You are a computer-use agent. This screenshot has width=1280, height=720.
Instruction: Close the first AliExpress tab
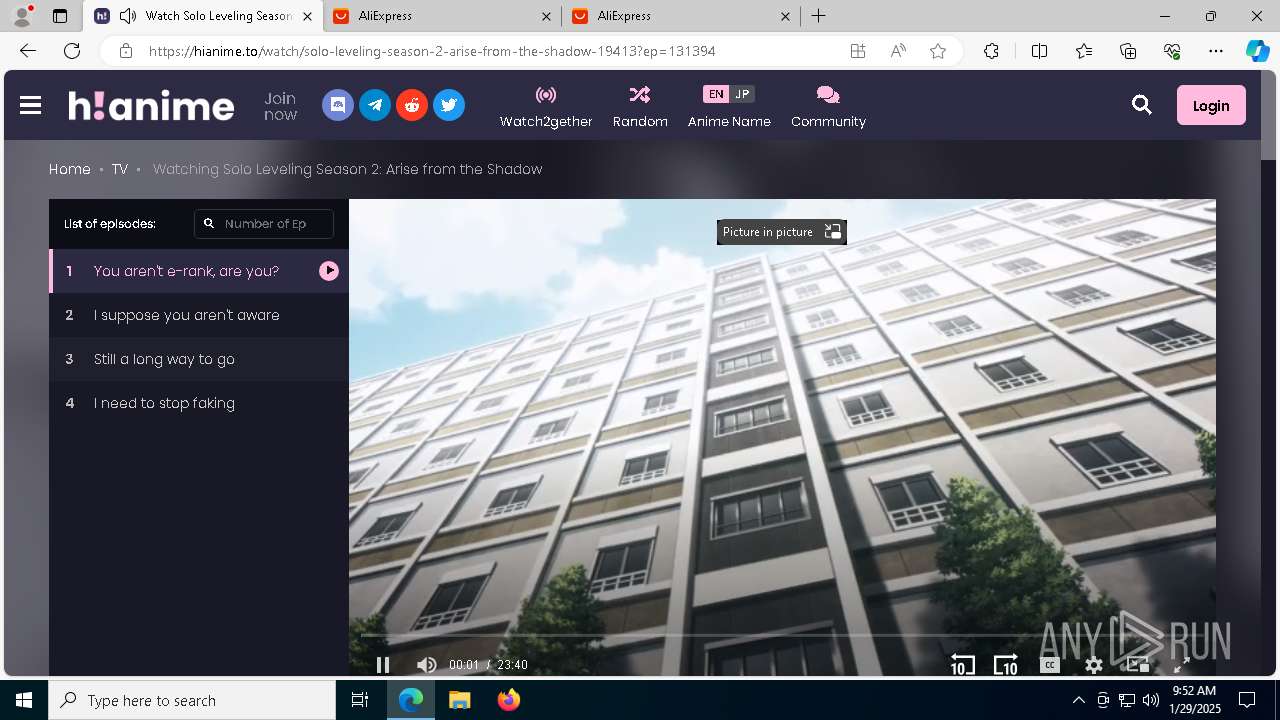(x=546, y=16)
